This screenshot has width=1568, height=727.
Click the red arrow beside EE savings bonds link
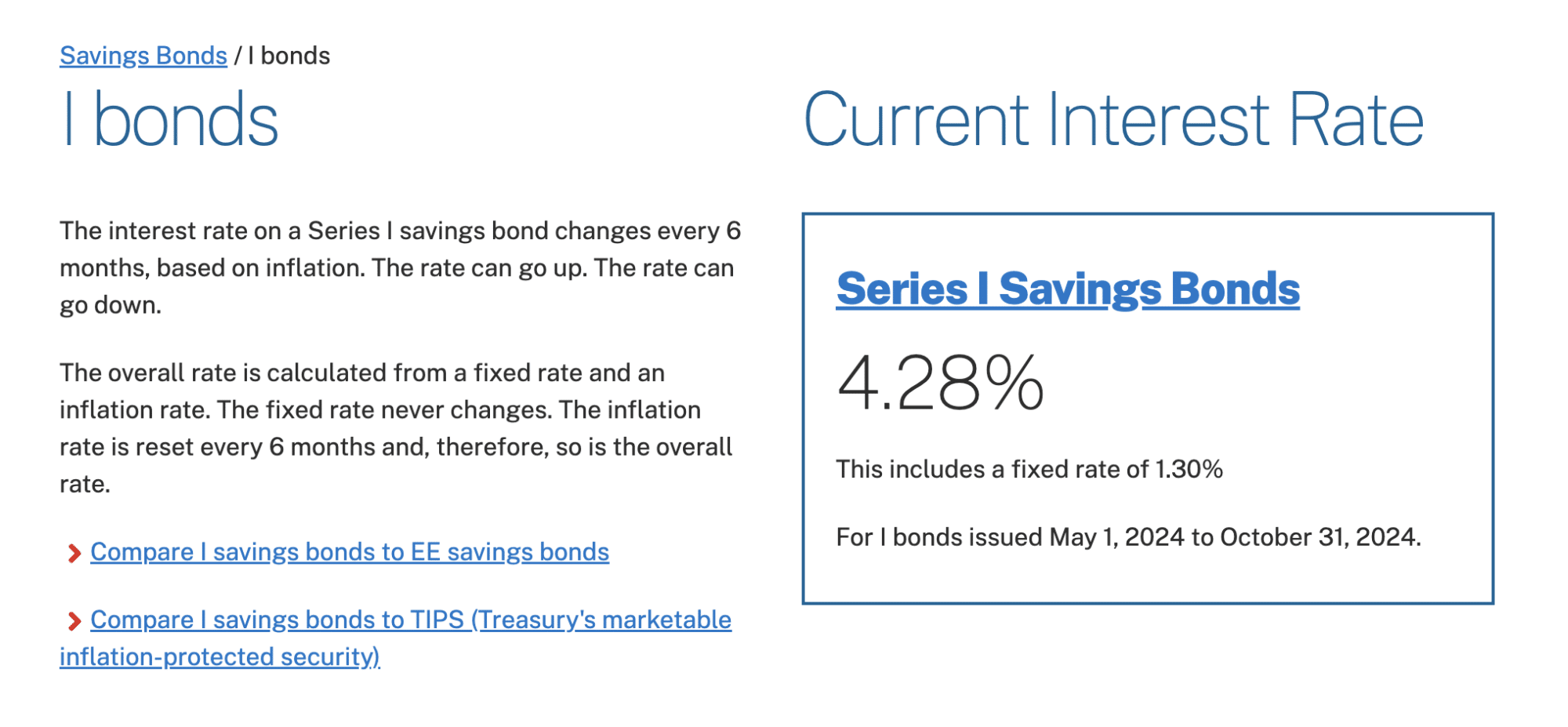pyautogui.click(x=73, y=553)
